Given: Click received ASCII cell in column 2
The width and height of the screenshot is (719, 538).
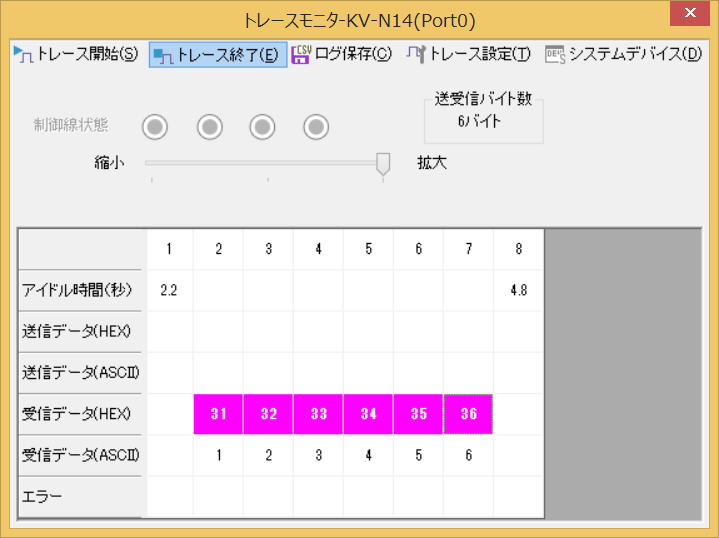Looking at the screenshot, I should click(218, 455).
